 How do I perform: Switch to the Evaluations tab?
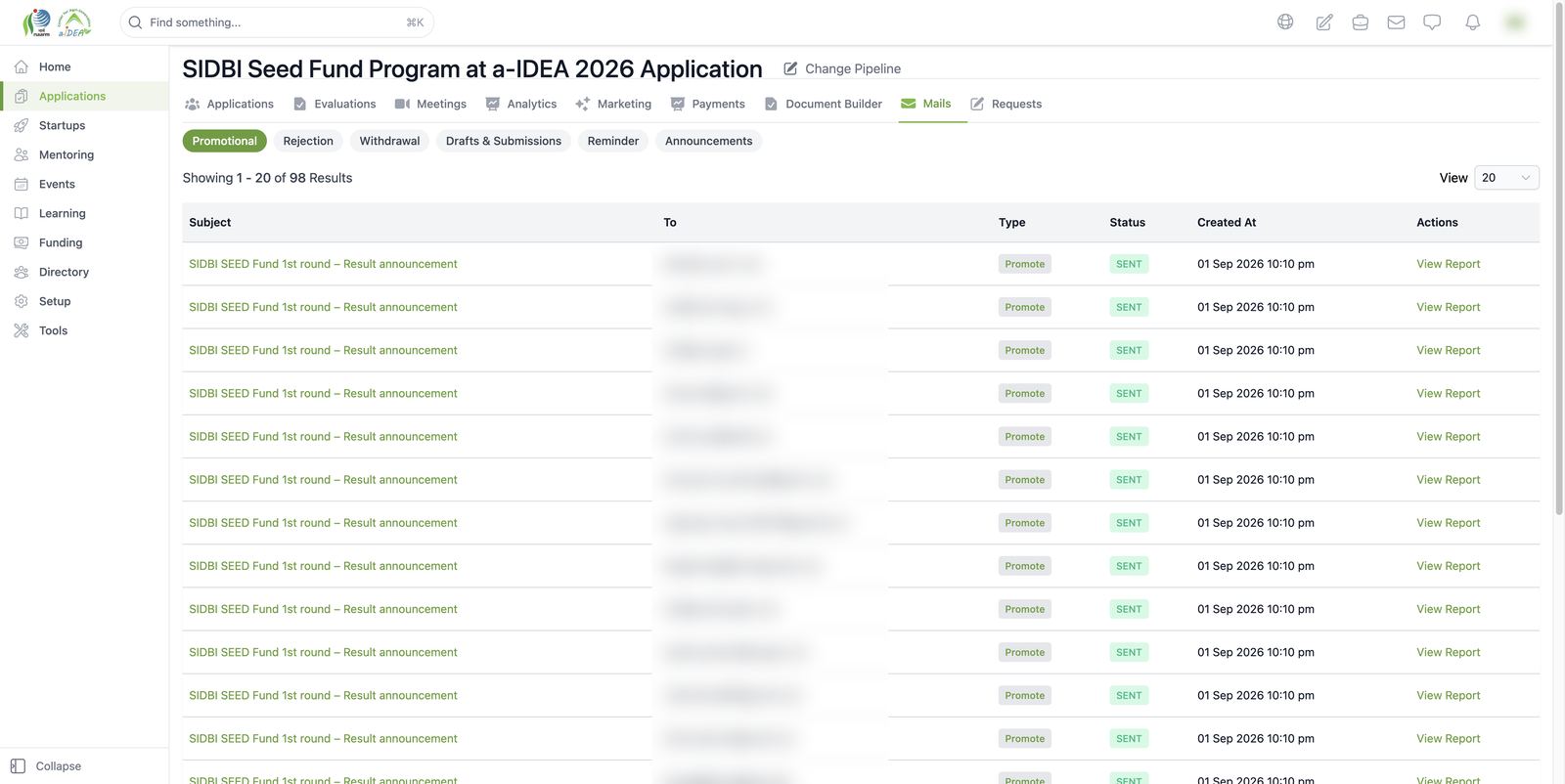[334, 104]
